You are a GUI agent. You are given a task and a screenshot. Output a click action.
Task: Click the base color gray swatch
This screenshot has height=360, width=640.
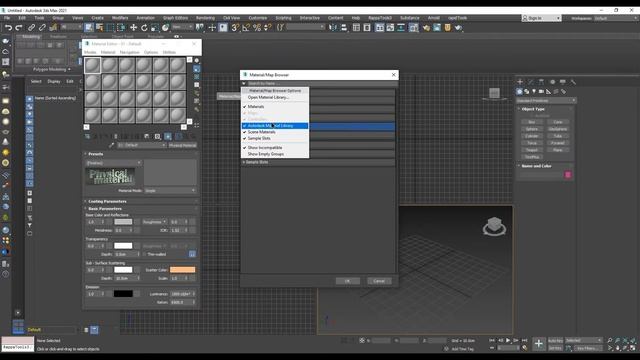click(x=123, y=222)
